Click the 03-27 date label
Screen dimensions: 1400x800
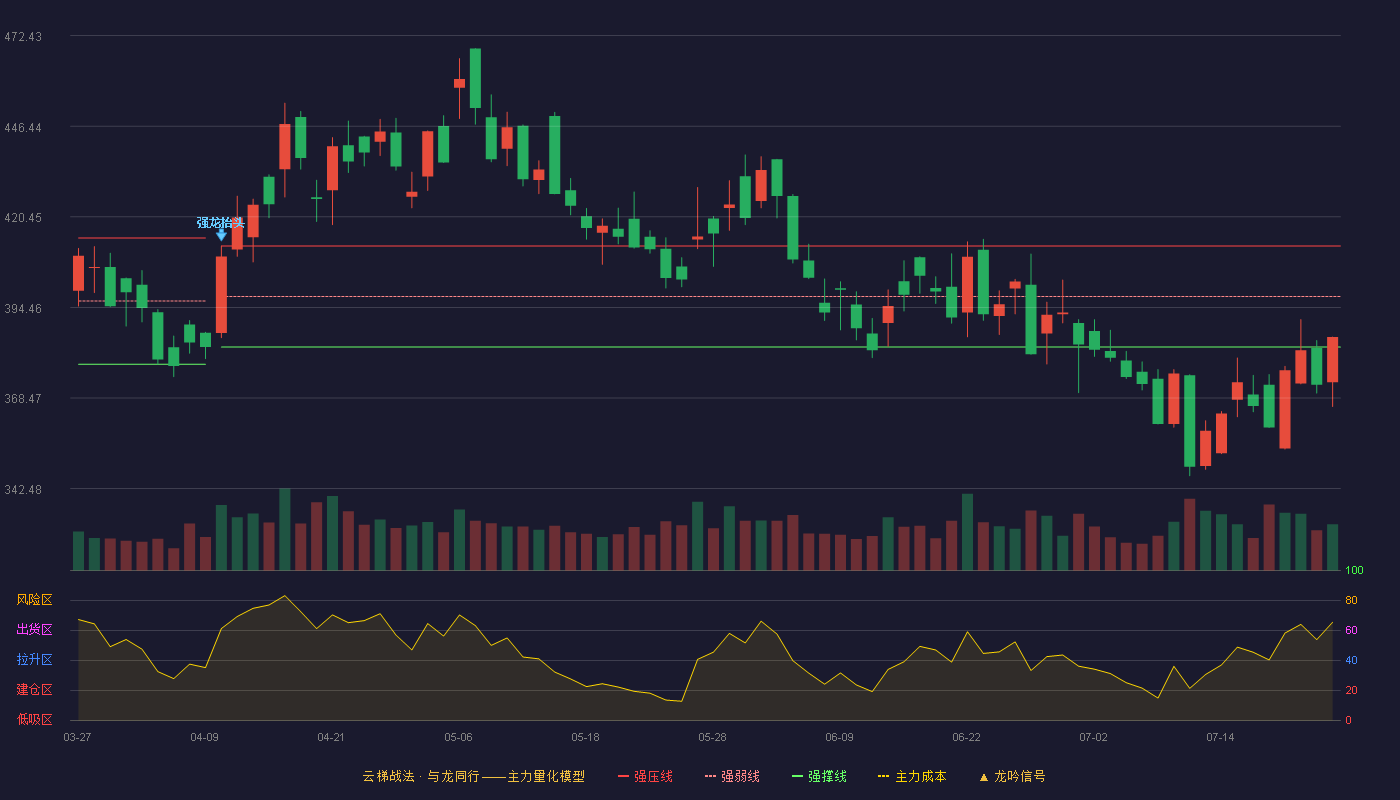pyautogui.click(x=77, y=737)
